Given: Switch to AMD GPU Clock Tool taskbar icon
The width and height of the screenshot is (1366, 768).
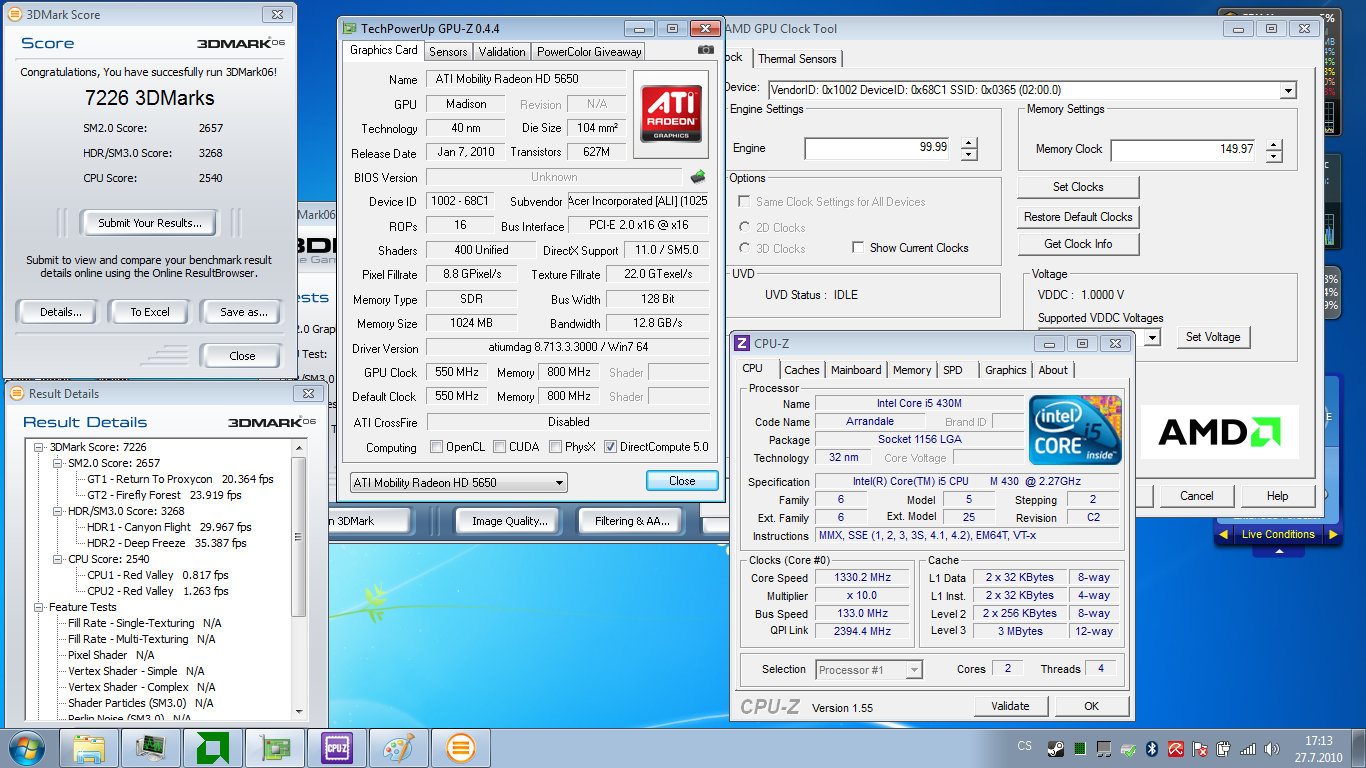Looking at the screenshot, I should pyautogui.click(x=213, y=747).
